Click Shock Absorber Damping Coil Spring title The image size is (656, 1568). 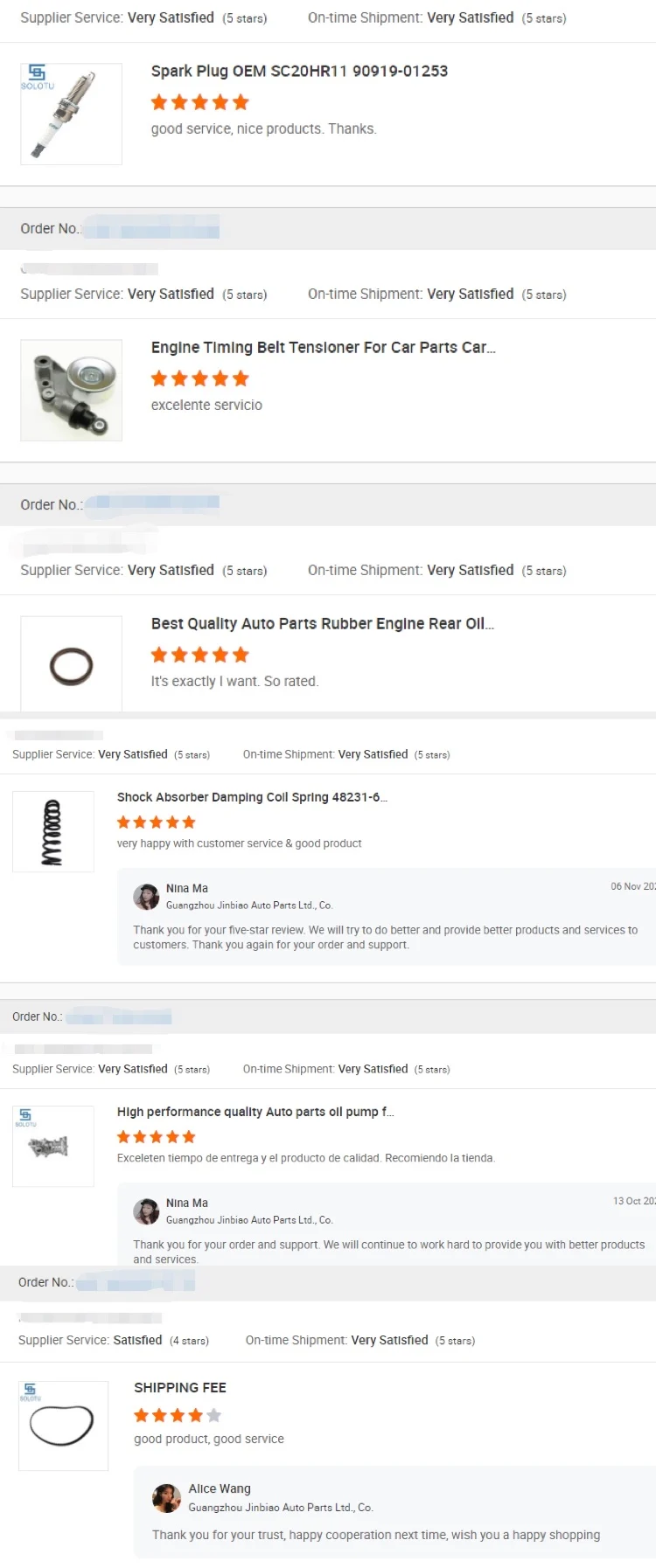(x=252, y=797)
